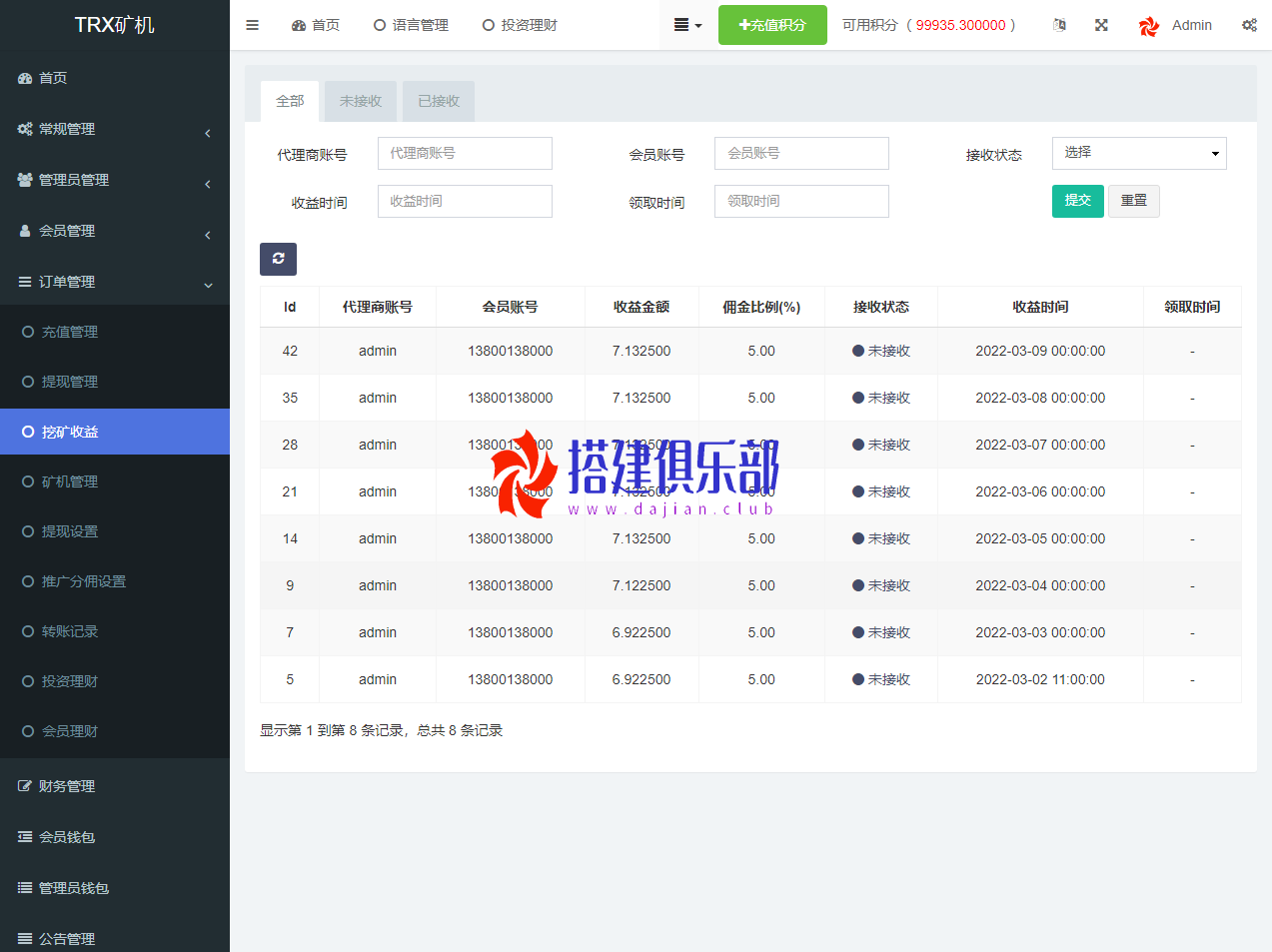Click the edit icon beside 财务管理
This screenshot has height=952, width=1272.
(25, 786)
